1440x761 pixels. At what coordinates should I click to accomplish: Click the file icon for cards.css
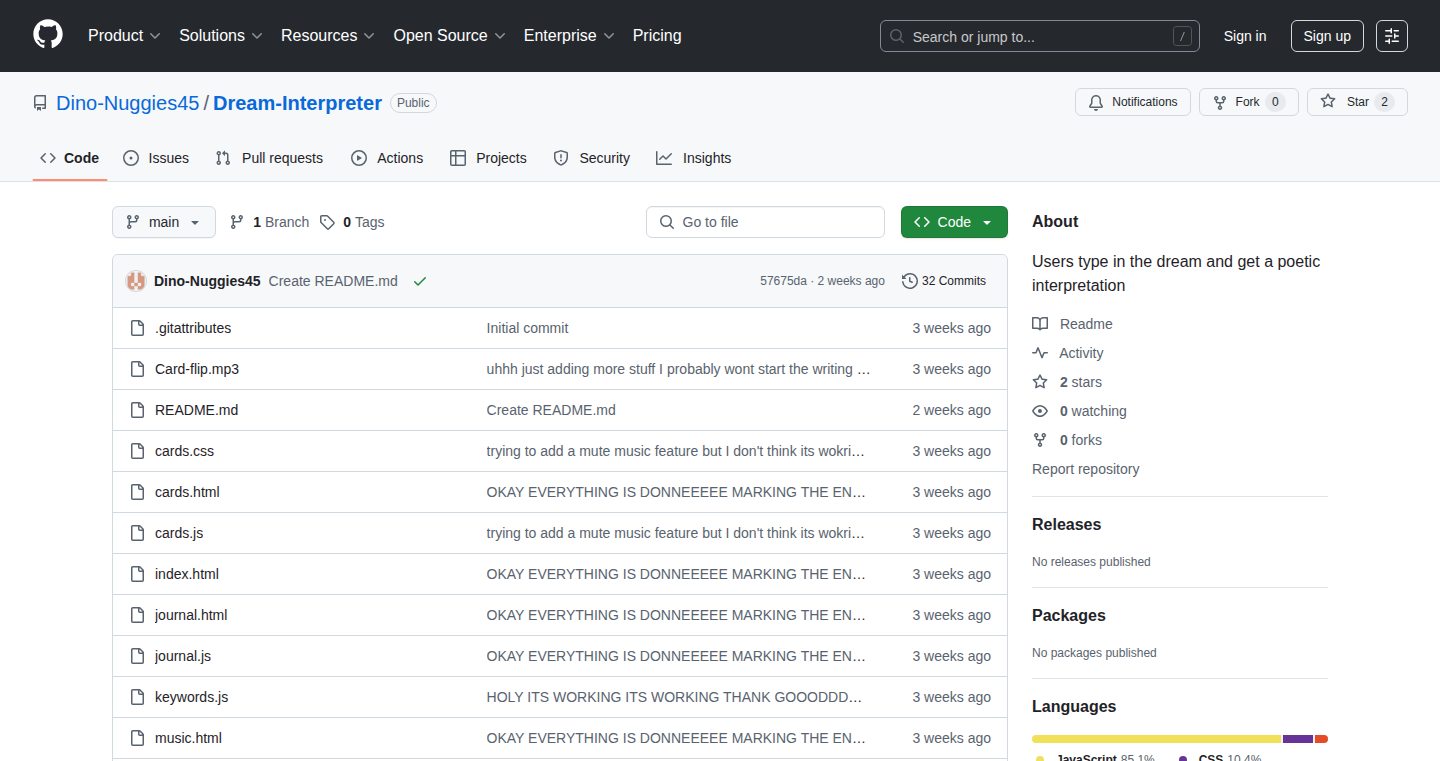[x=138, y=451]
